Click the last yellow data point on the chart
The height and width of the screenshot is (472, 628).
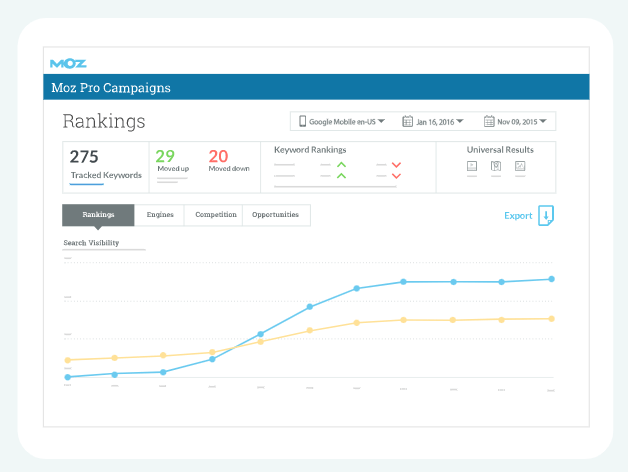point(551,318)
